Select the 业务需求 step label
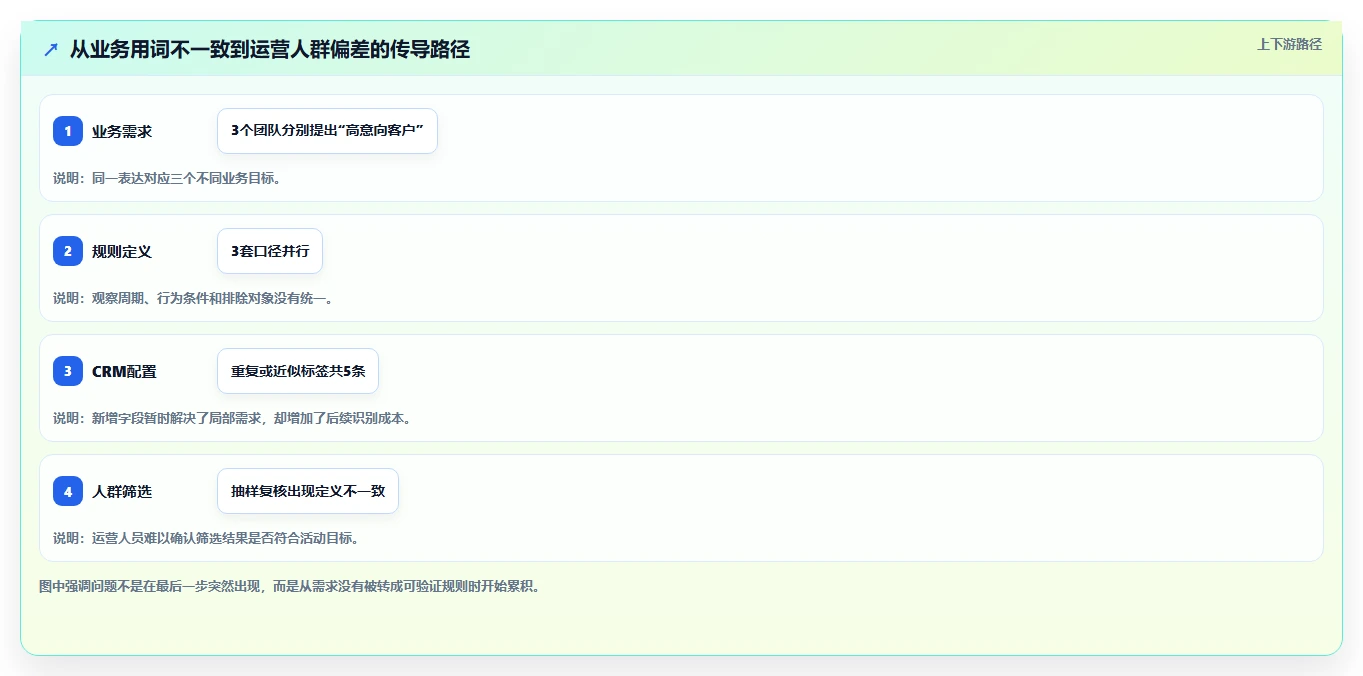The height and width of the screenshot is (676, 1363). click(x=122, y=131)
